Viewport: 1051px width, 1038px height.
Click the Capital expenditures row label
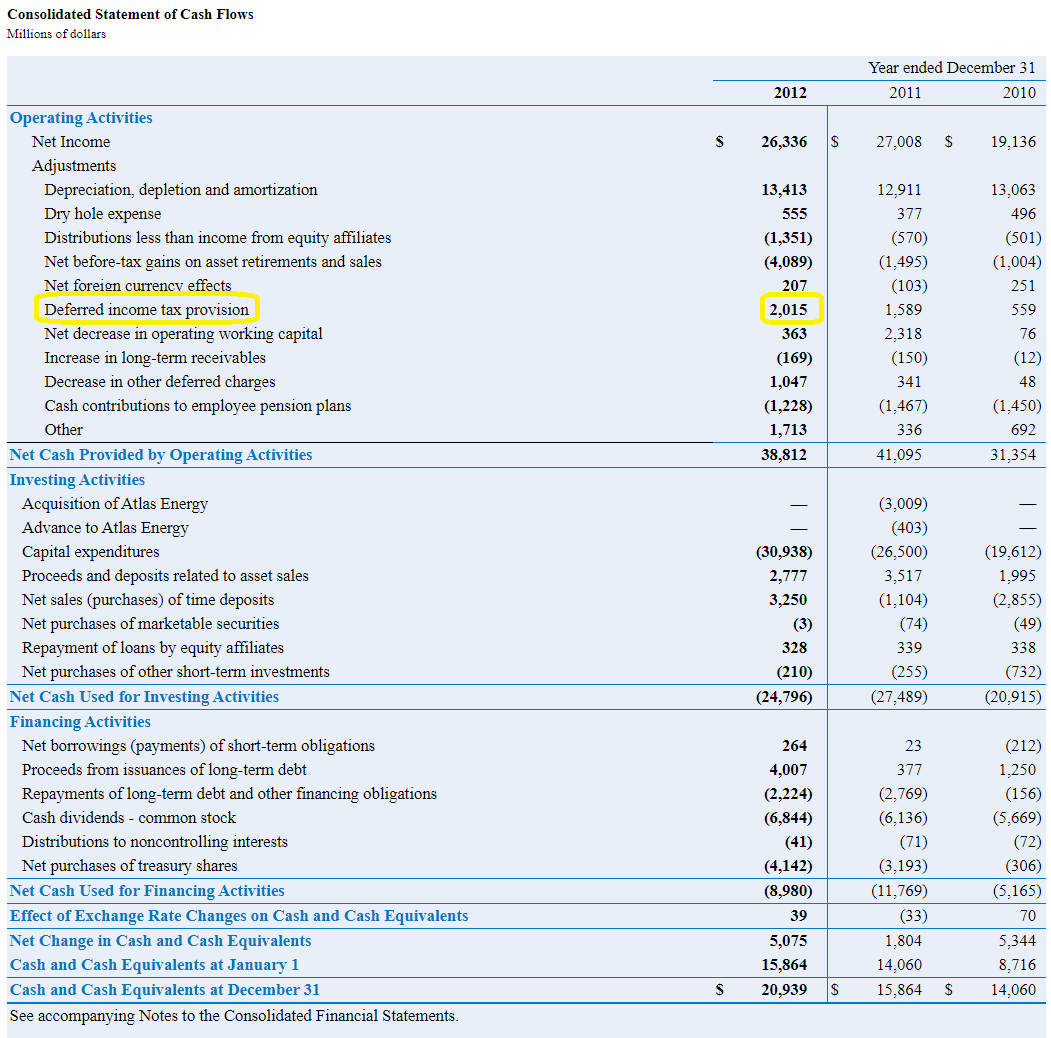pyautogui.click(x=90, y=552)
